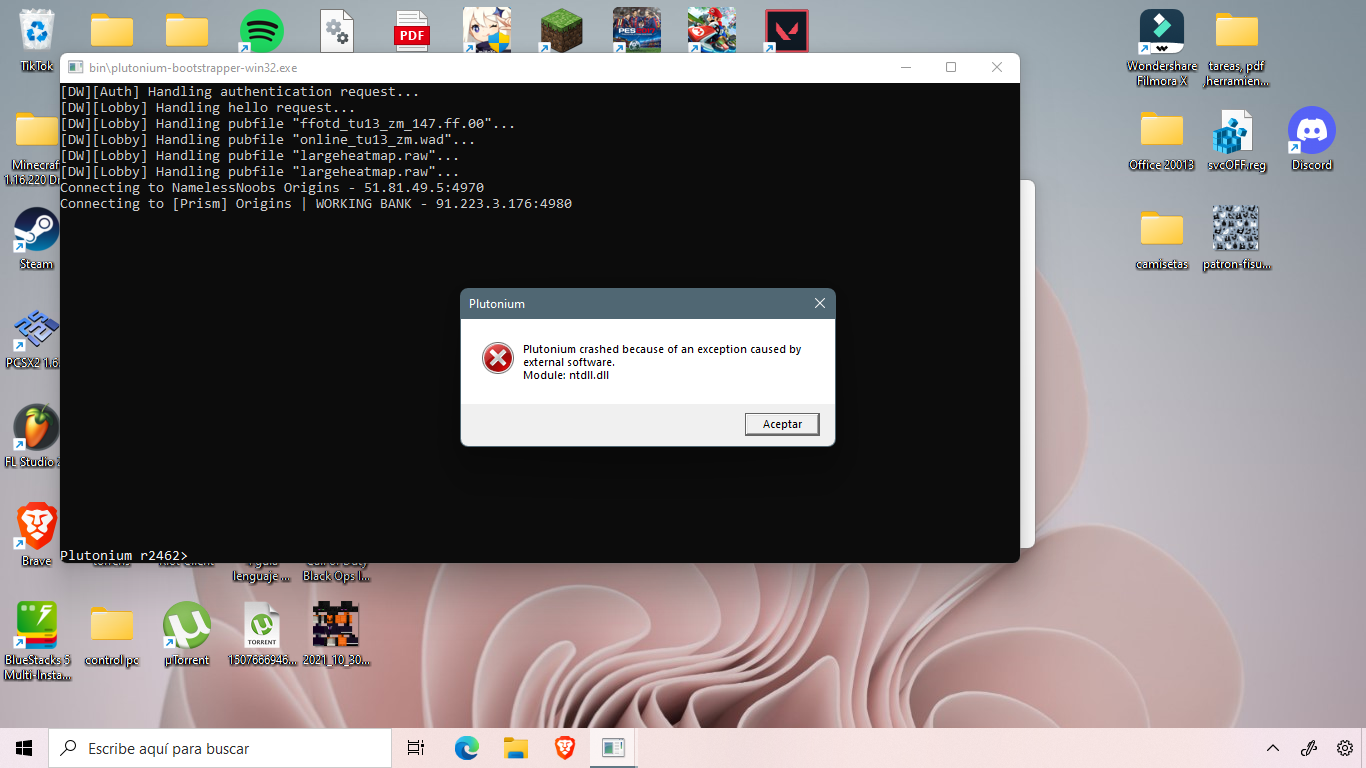Click the red error icon in the dialog
The image size is (1366, 768).
pyautogui.click(x=498, y=358)
